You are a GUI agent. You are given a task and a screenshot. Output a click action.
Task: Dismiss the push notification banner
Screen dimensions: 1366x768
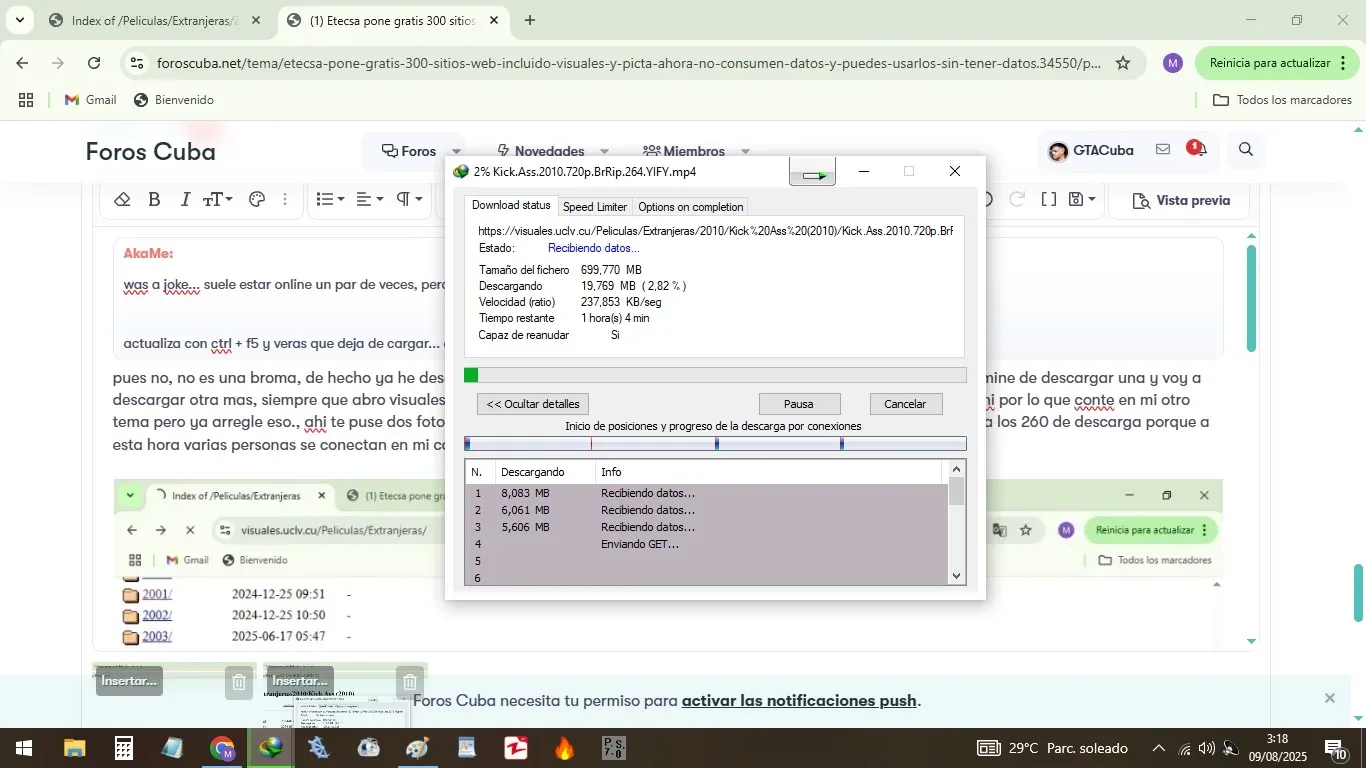[1330, 698]
